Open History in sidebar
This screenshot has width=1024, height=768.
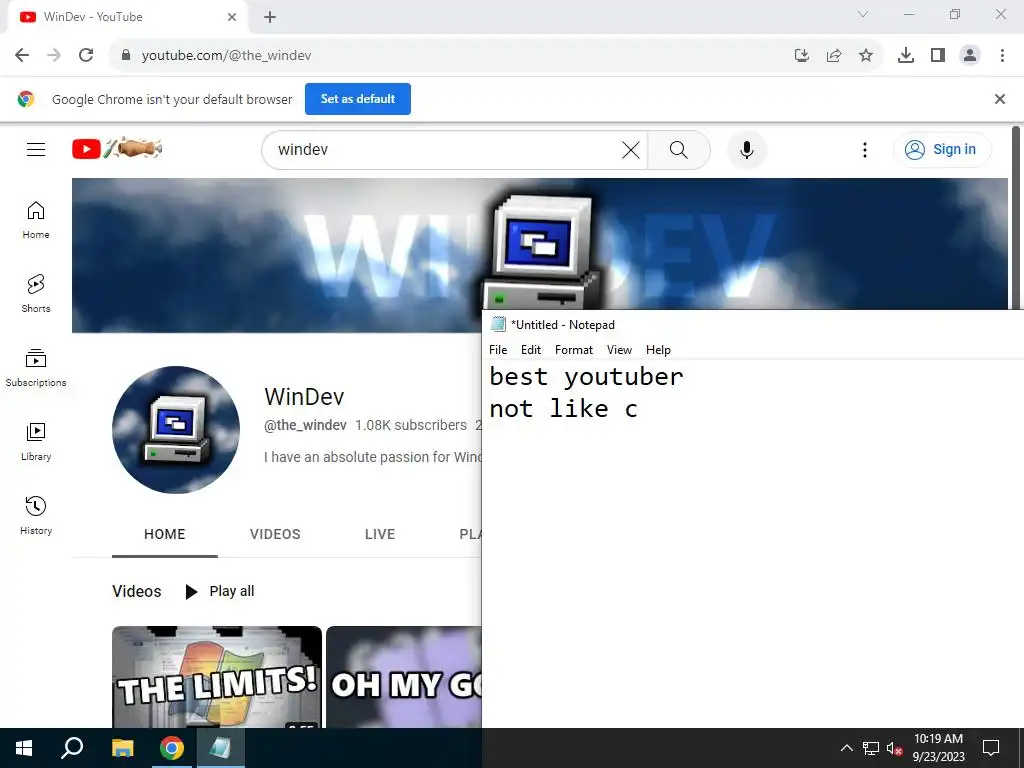(36, 516)
